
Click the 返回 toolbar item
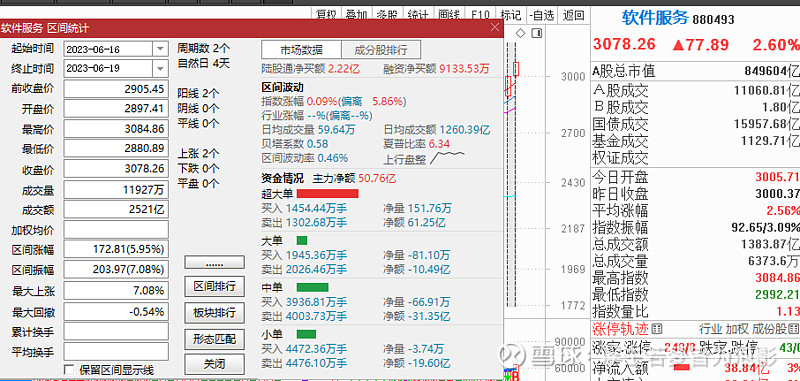(x=573, y=15)
